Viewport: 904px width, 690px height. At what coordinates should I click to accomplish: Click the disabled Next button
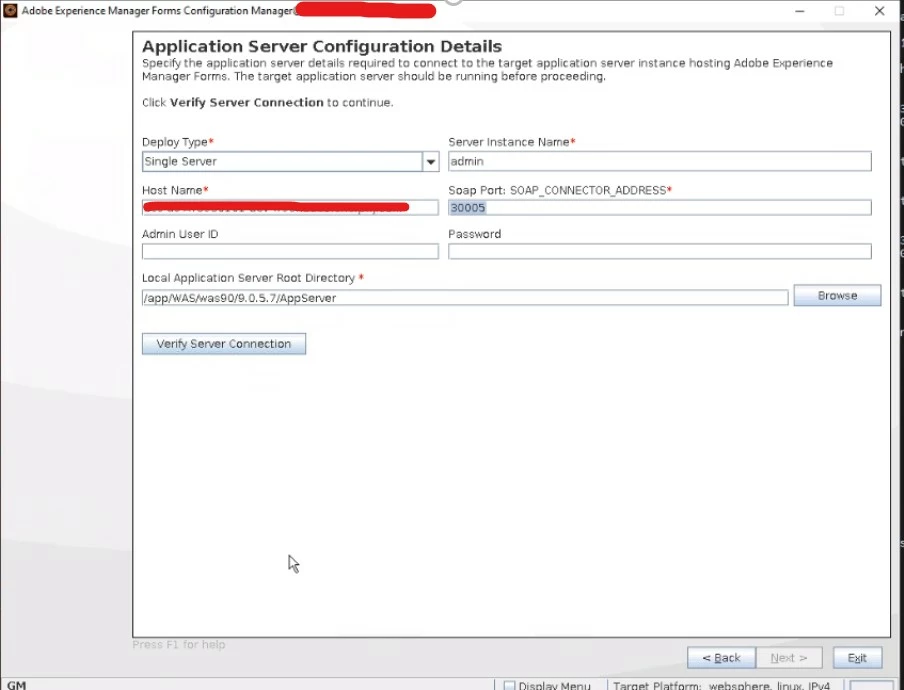[789, 658]
